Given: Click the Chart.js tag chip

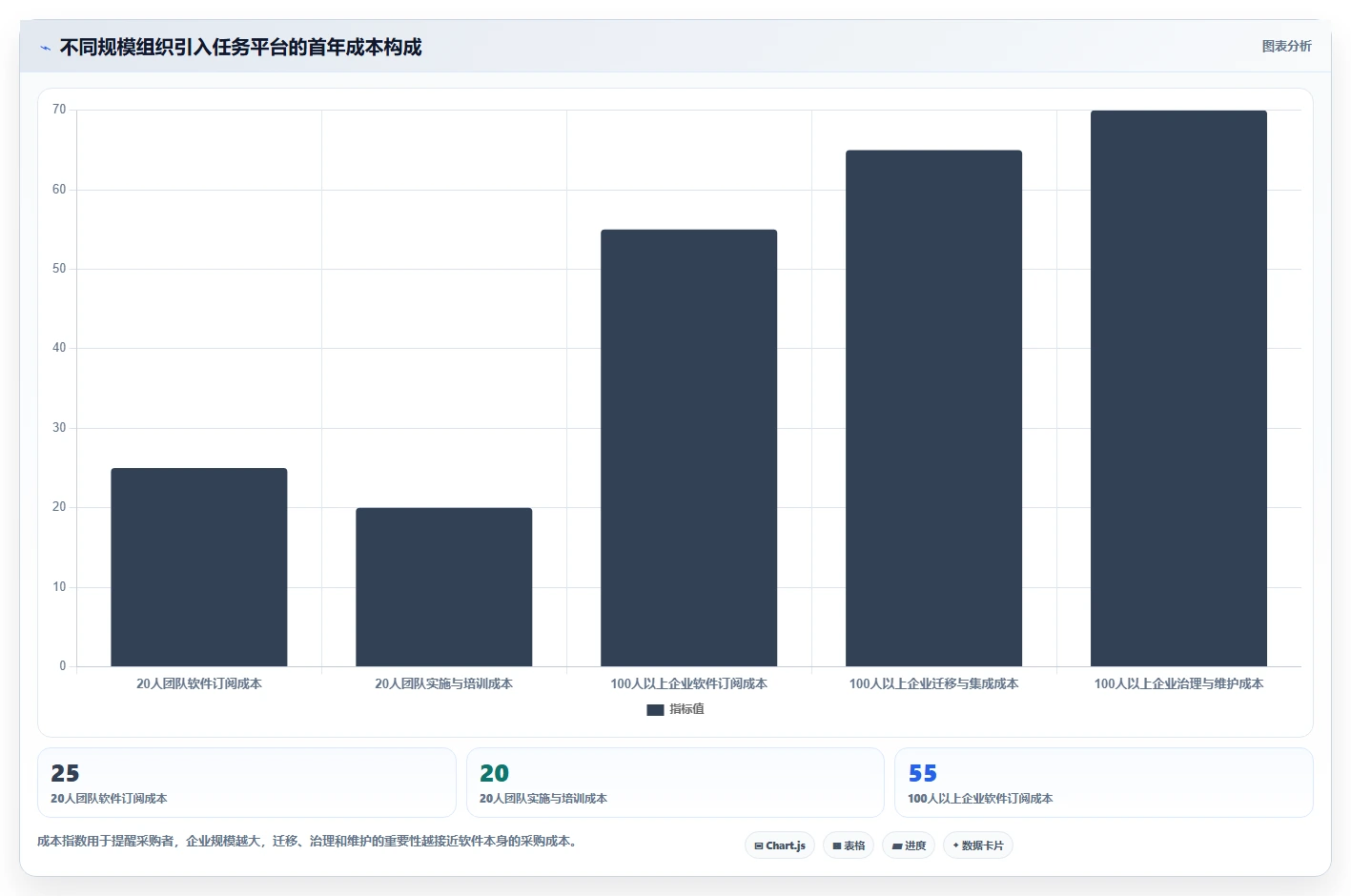Looking at the screenshot, I should 780,845.
